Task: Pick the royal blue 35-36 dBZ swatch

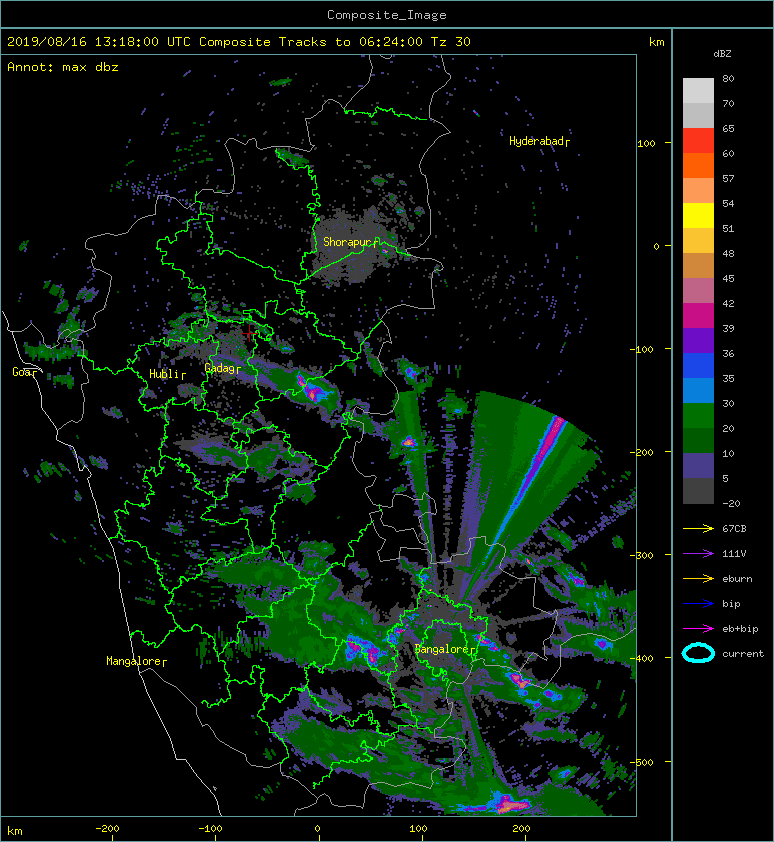Action: coord(698,365)
